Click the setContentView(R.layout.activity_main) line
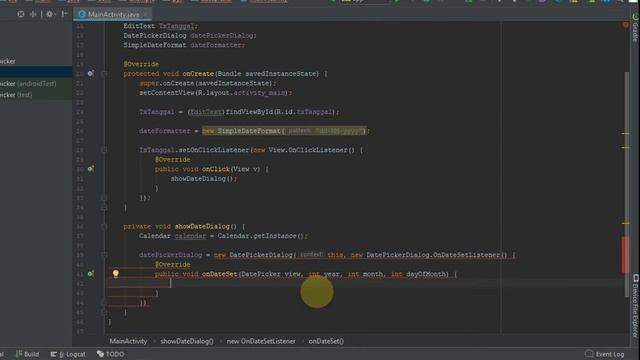Viewport: 640px width, 360px height. [x=216, y=93]
